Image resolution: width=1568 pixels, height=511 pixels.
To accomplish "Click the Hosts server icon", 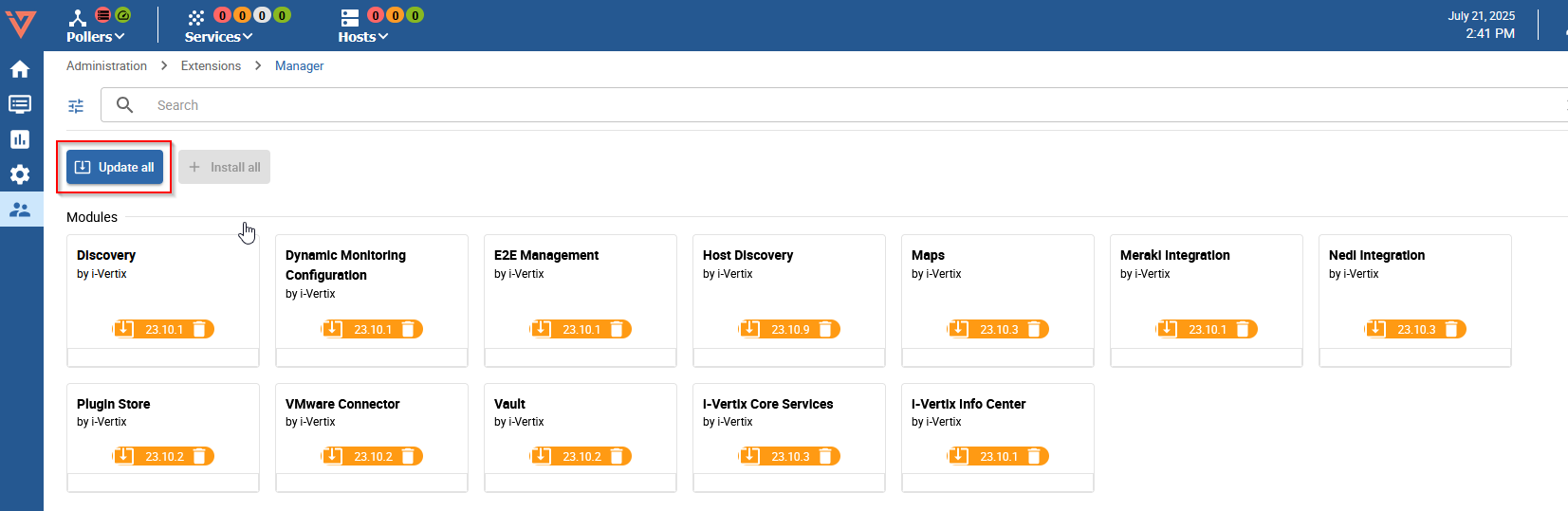I will pos(350,17).
